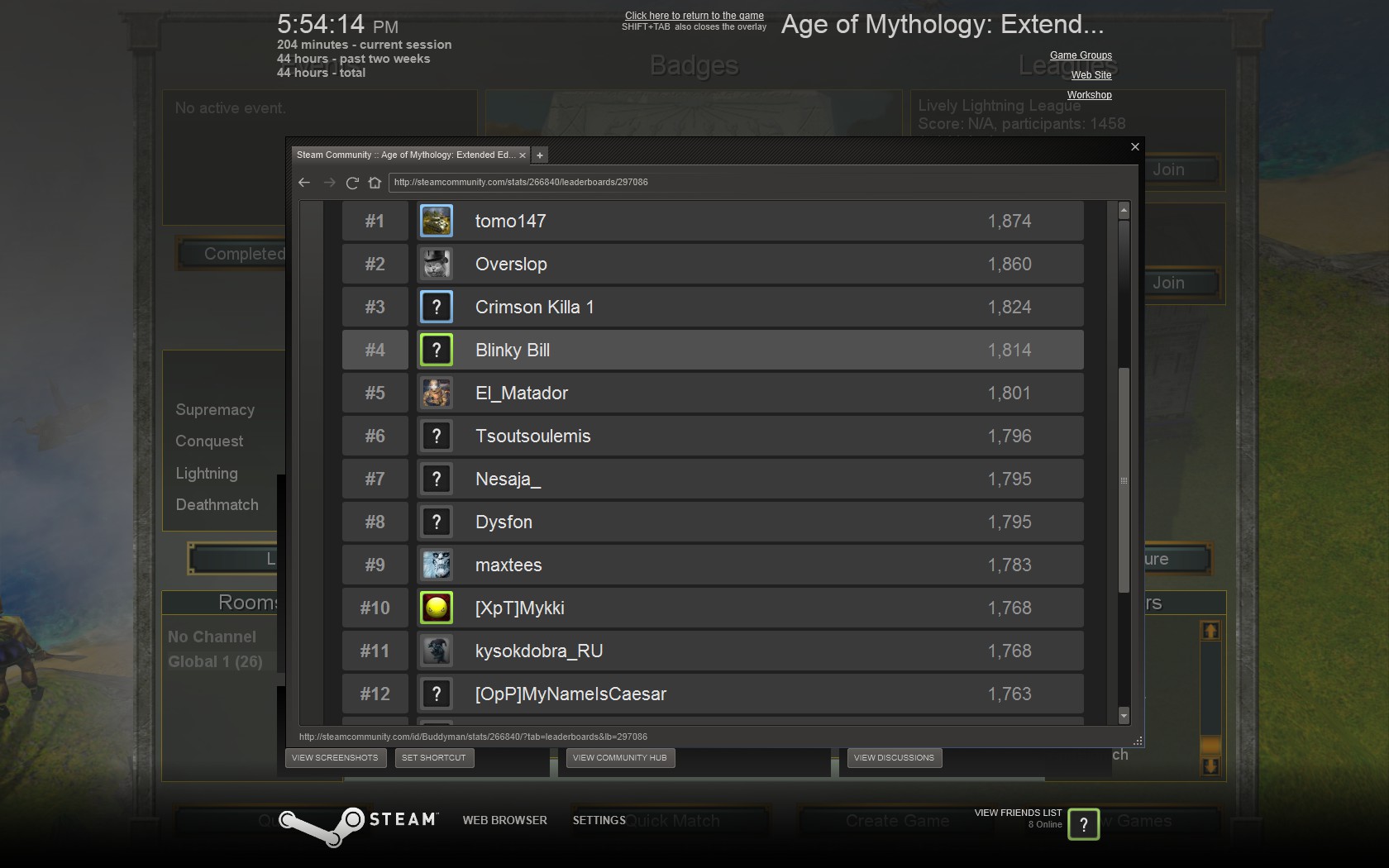Open Tsoutsoulemis's avatar
The width and height of the screenshot is (1389, 868).
pyautogui.click(x=437, y=436)
